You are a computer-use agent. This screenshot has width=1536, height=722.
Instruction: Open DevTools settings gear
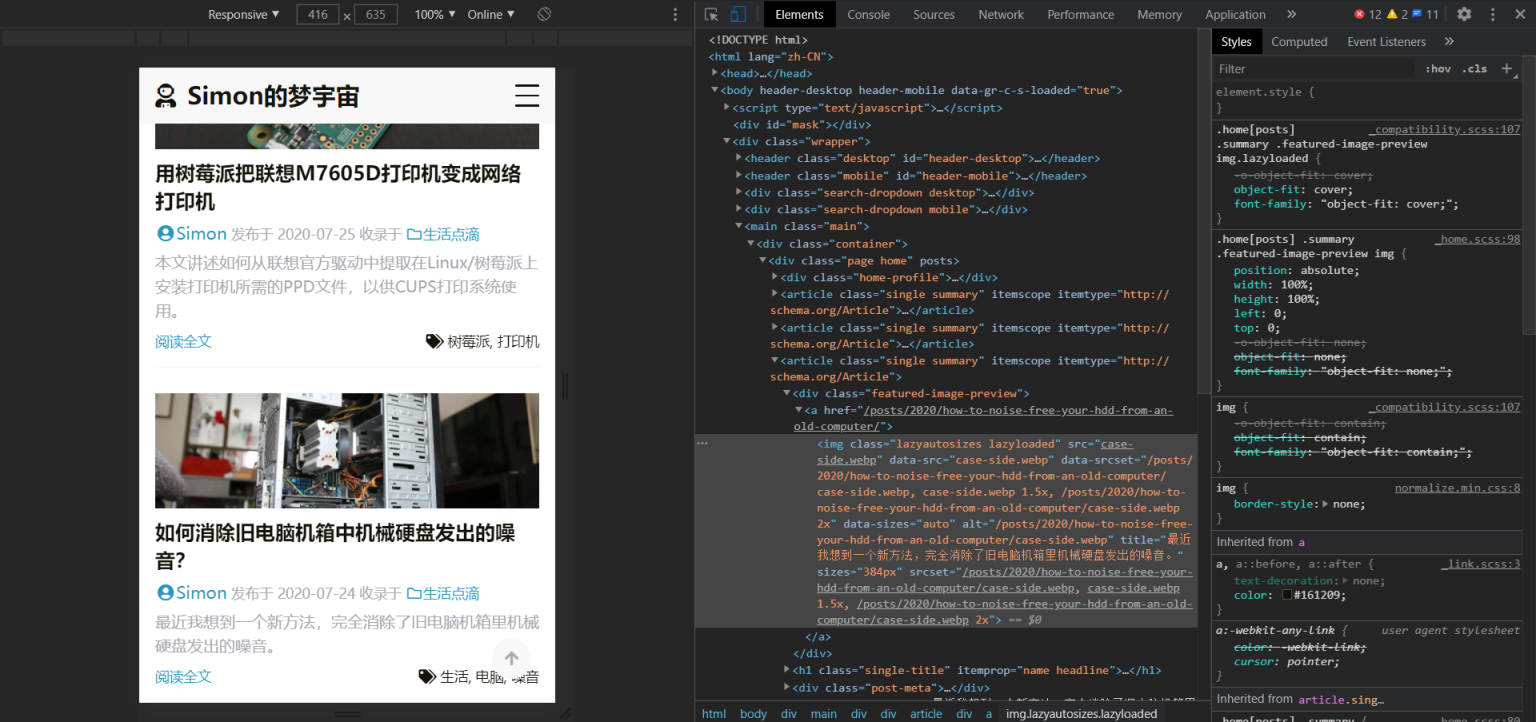click(1464, 14)
